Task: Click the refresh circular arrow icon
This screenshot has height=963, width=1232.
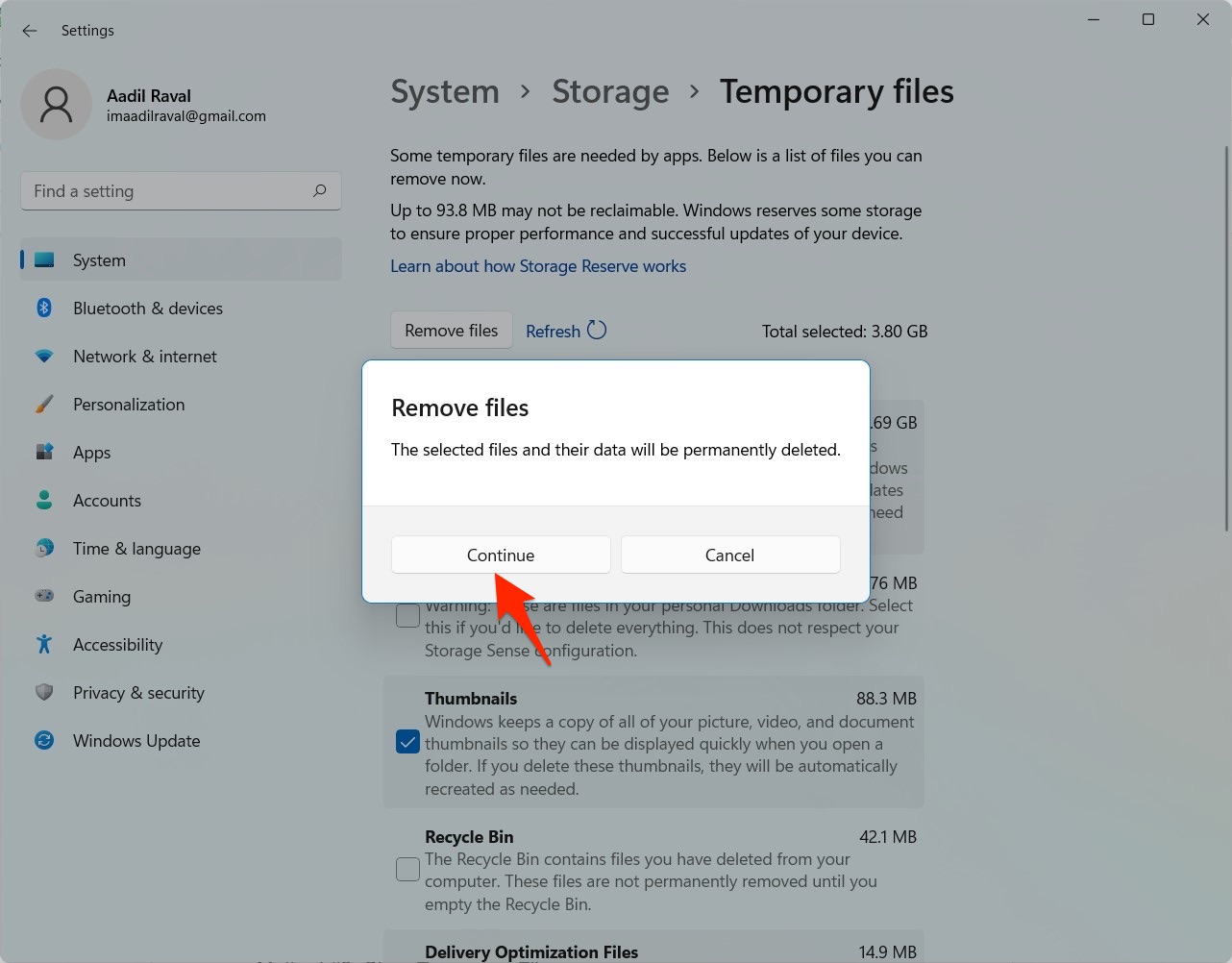Action: 597,331
